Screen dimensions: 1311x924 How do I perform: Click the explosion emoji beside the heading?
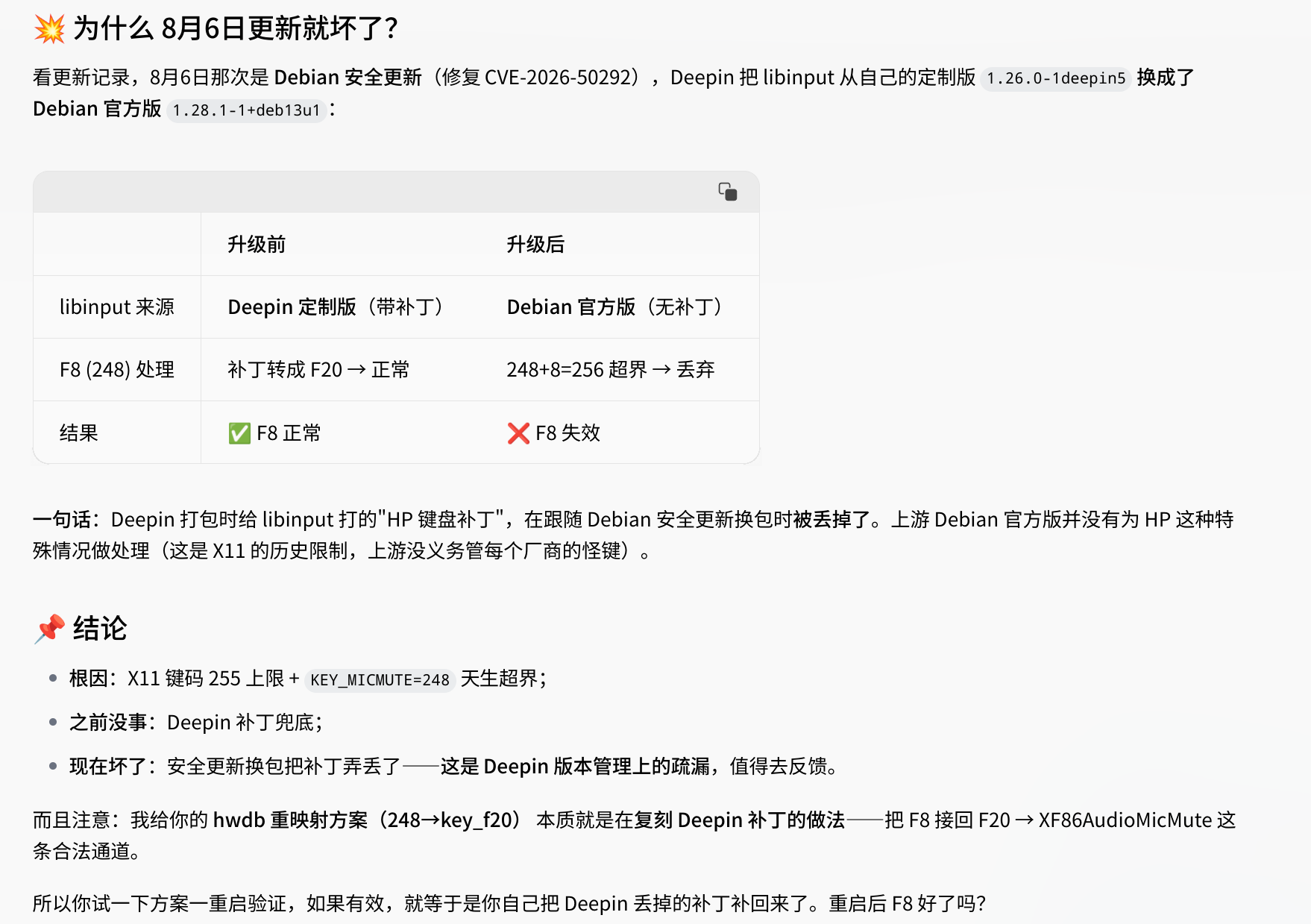coord(49,29)
